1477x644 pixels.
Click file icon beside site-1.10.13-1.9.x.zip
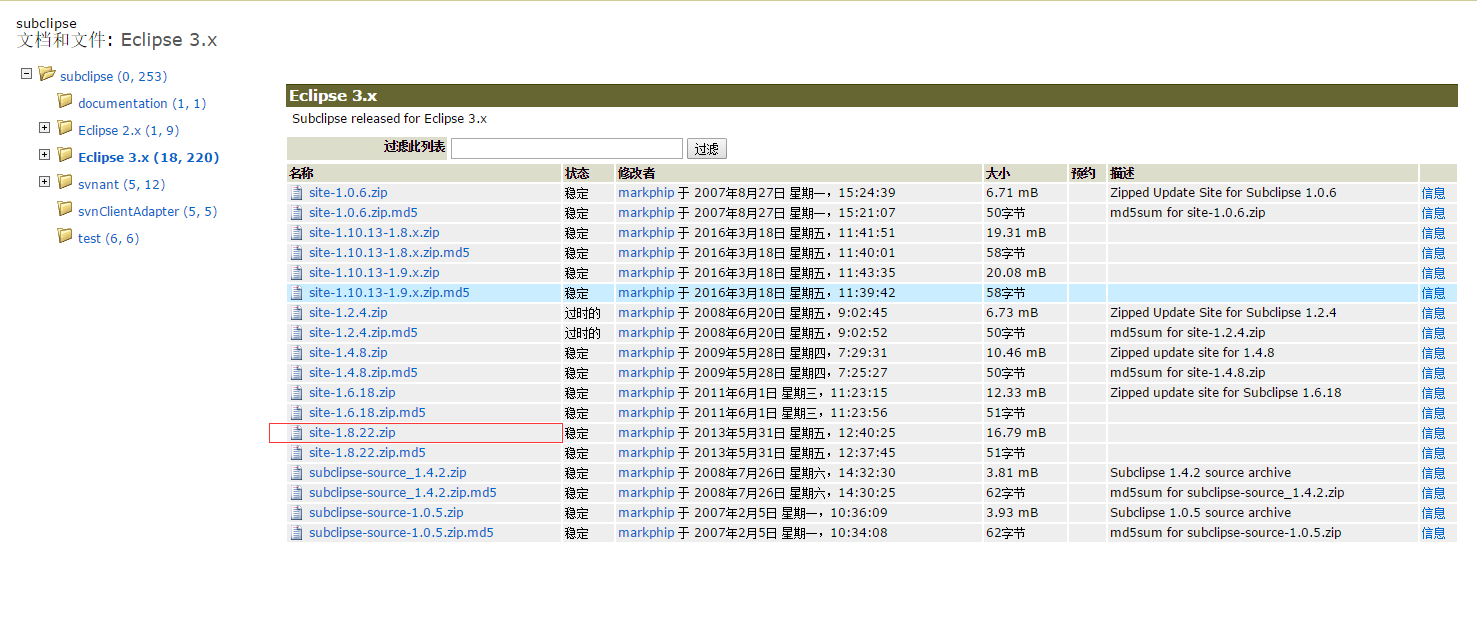296,273
